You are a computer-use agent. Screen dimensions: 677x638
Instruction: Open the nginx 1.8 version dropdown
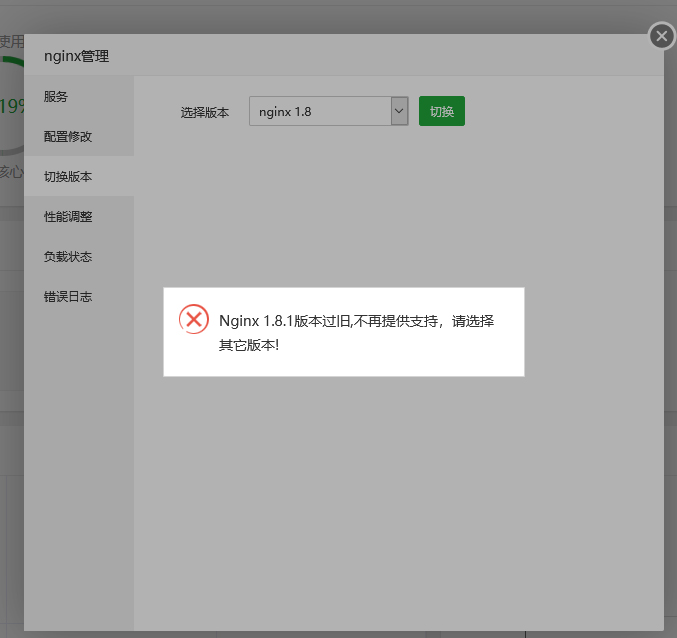click(x=329, y=111)
